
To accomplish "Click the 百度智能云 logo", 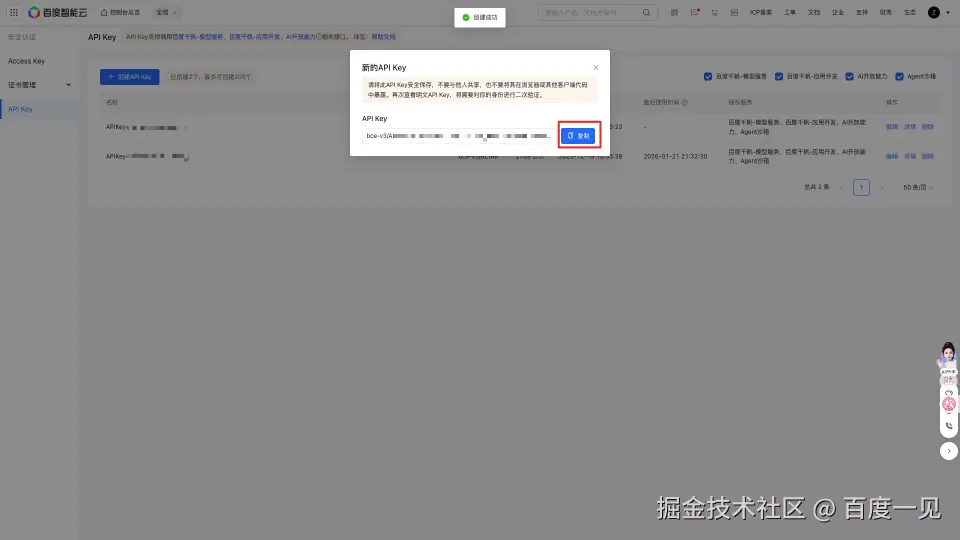I will (58, 12).
